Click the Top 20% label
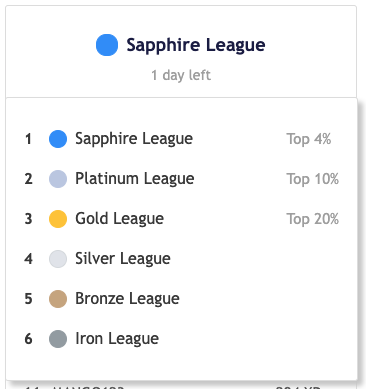The image size is (366, 389). click(x=313, y=219)
